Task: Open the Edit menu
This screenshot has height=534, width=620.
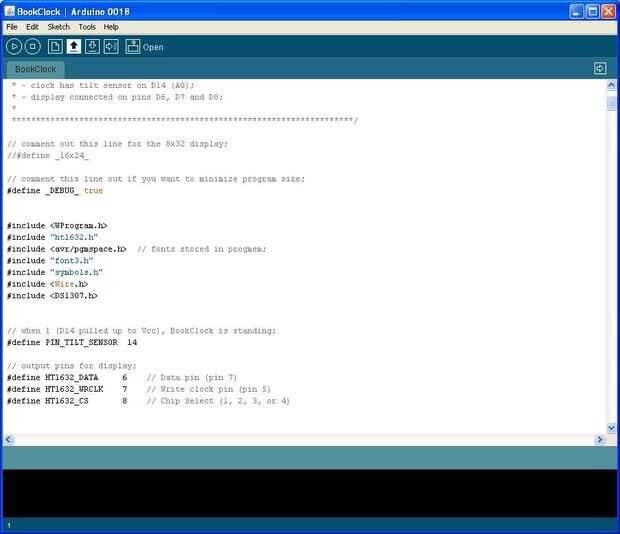Action: (x=32, y=27)
